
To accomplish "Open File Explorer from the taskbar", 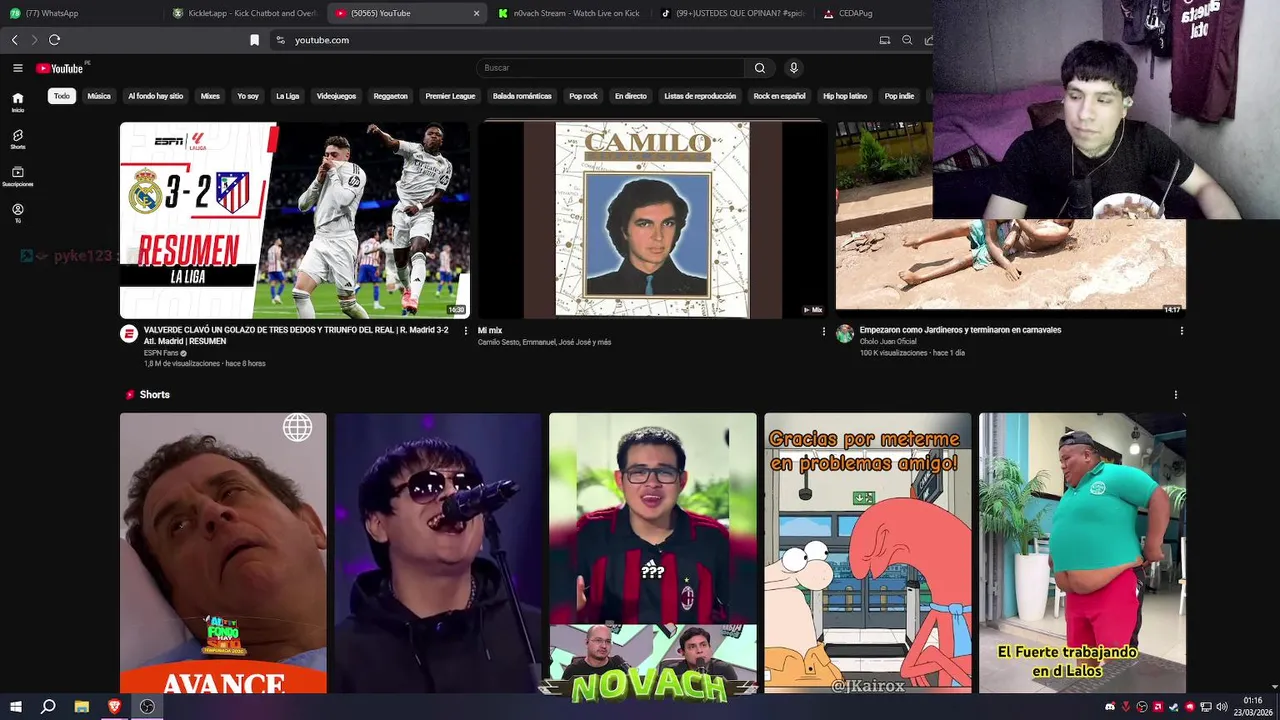I will point(82,707).
